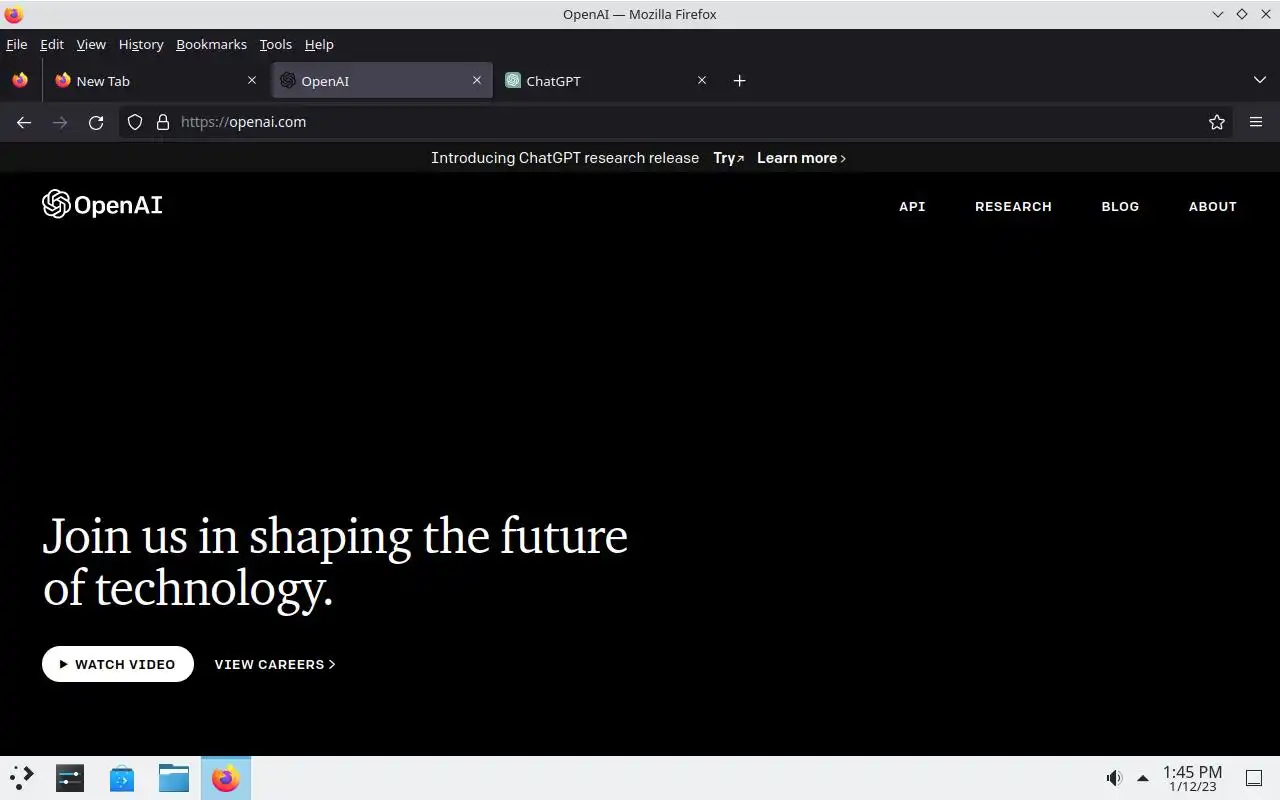Viewport: 1280px width, 800px height.
Task: Click the title bar diamond maximize button
Action: [1242, 14]
